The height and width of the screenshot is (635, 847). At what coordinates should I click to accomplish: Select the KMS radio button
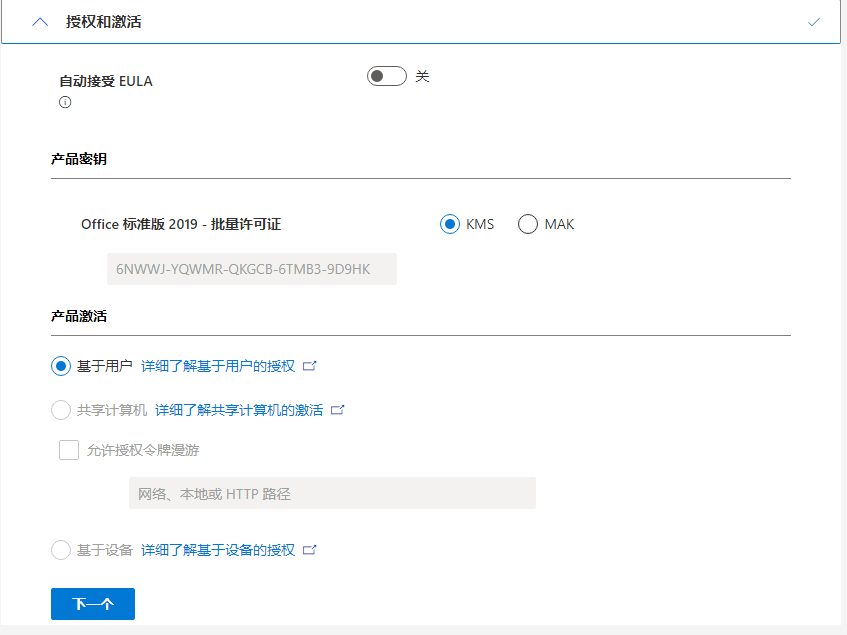449,224
